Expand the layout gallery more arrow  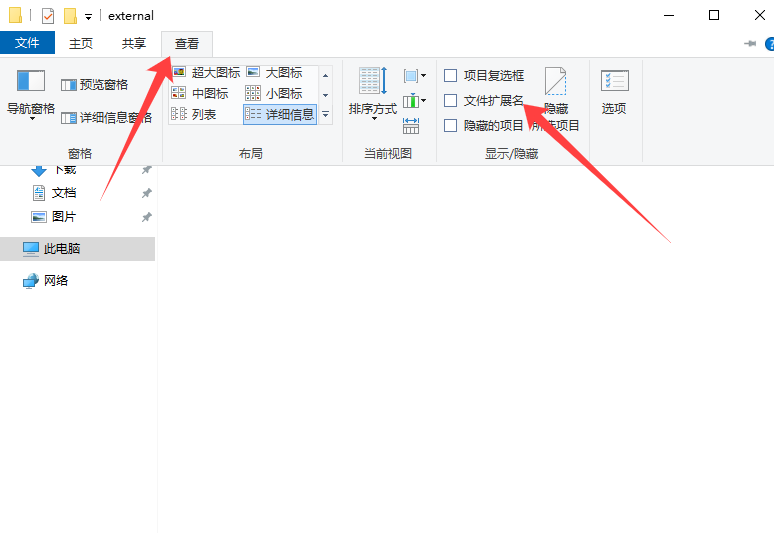coord(325,115)
